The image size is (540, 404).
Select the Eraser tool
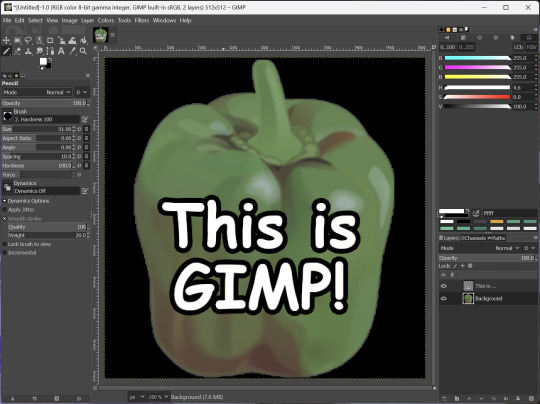17,51
